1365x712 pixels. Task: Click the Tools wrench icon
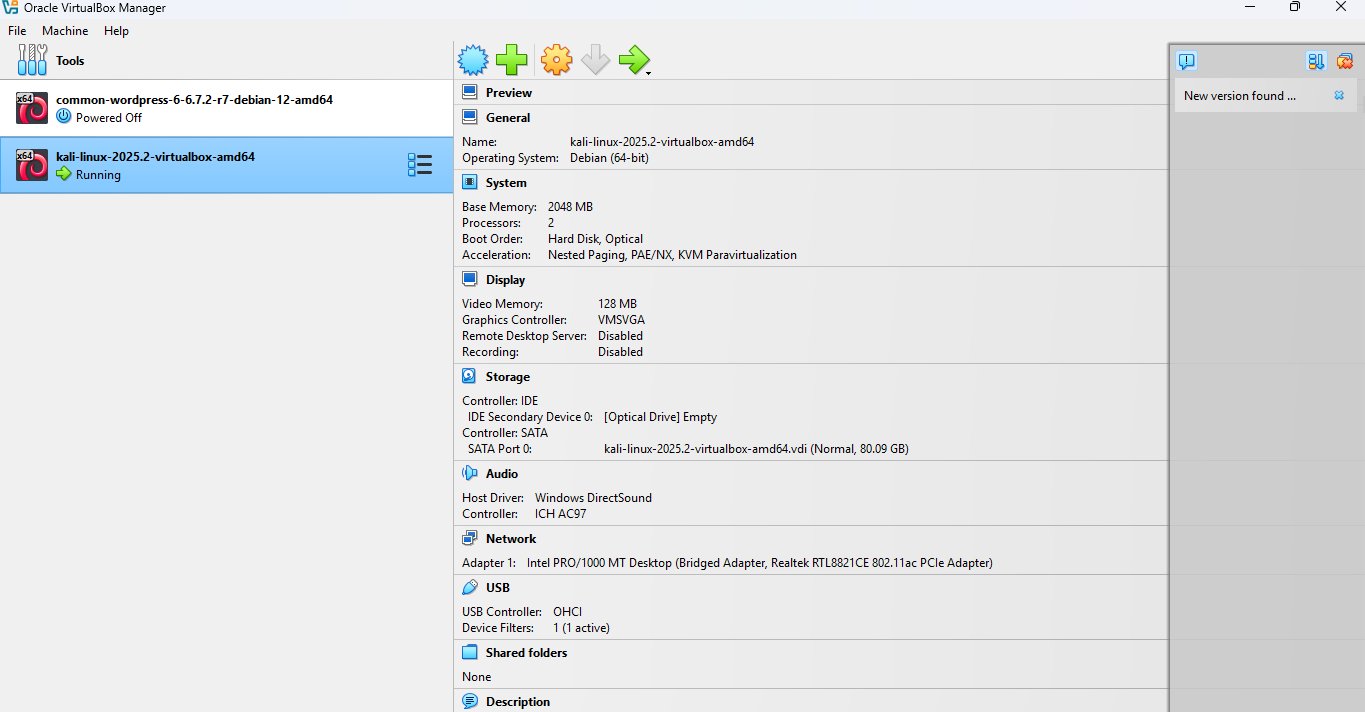click(32, 60)
